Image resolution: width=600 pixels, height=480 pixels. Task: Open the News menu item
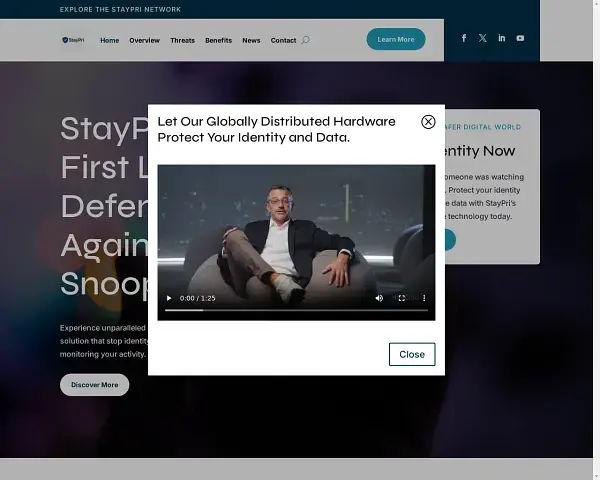click(251, 40)
